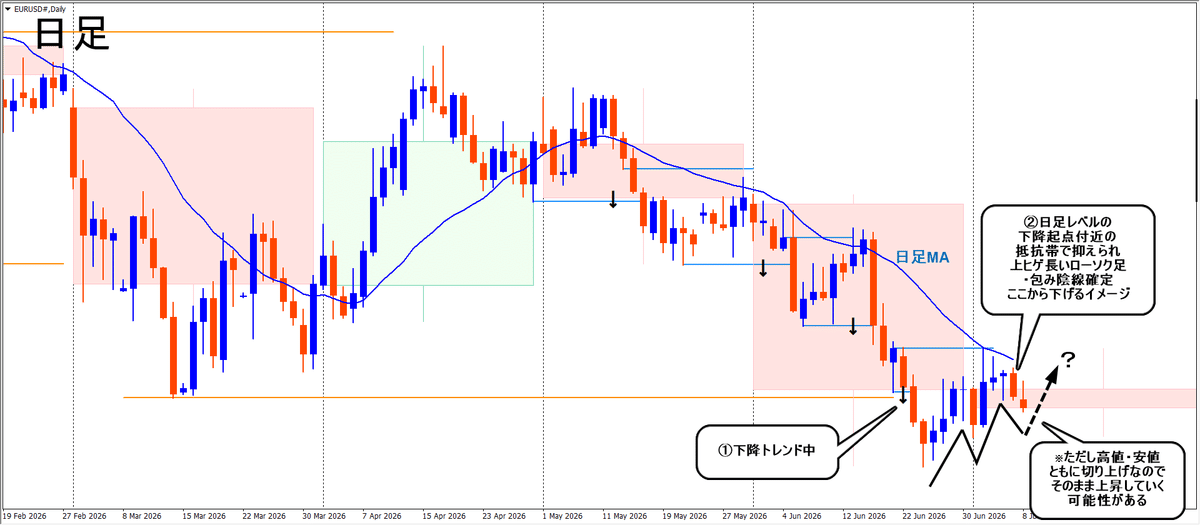Screen dimensions: 1200x525
Task: Select the green shaded rectangle zone
Action: [x=428, y=213]
